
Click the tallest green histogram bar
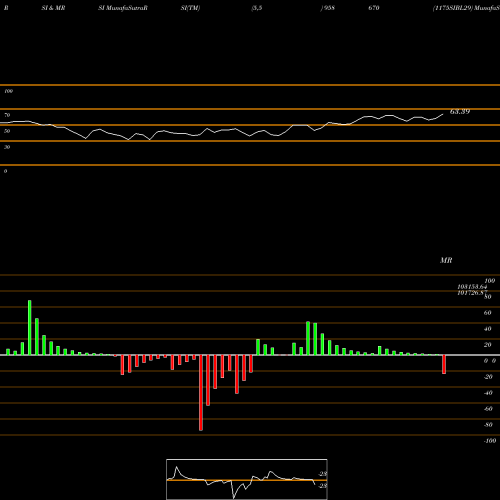click(30, 328)
